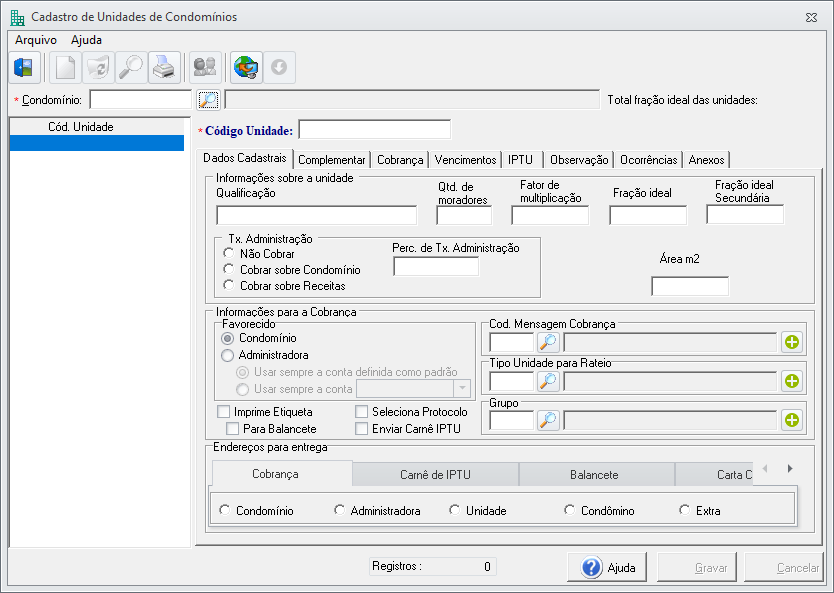Click the Cancelar button

[784, 567]
